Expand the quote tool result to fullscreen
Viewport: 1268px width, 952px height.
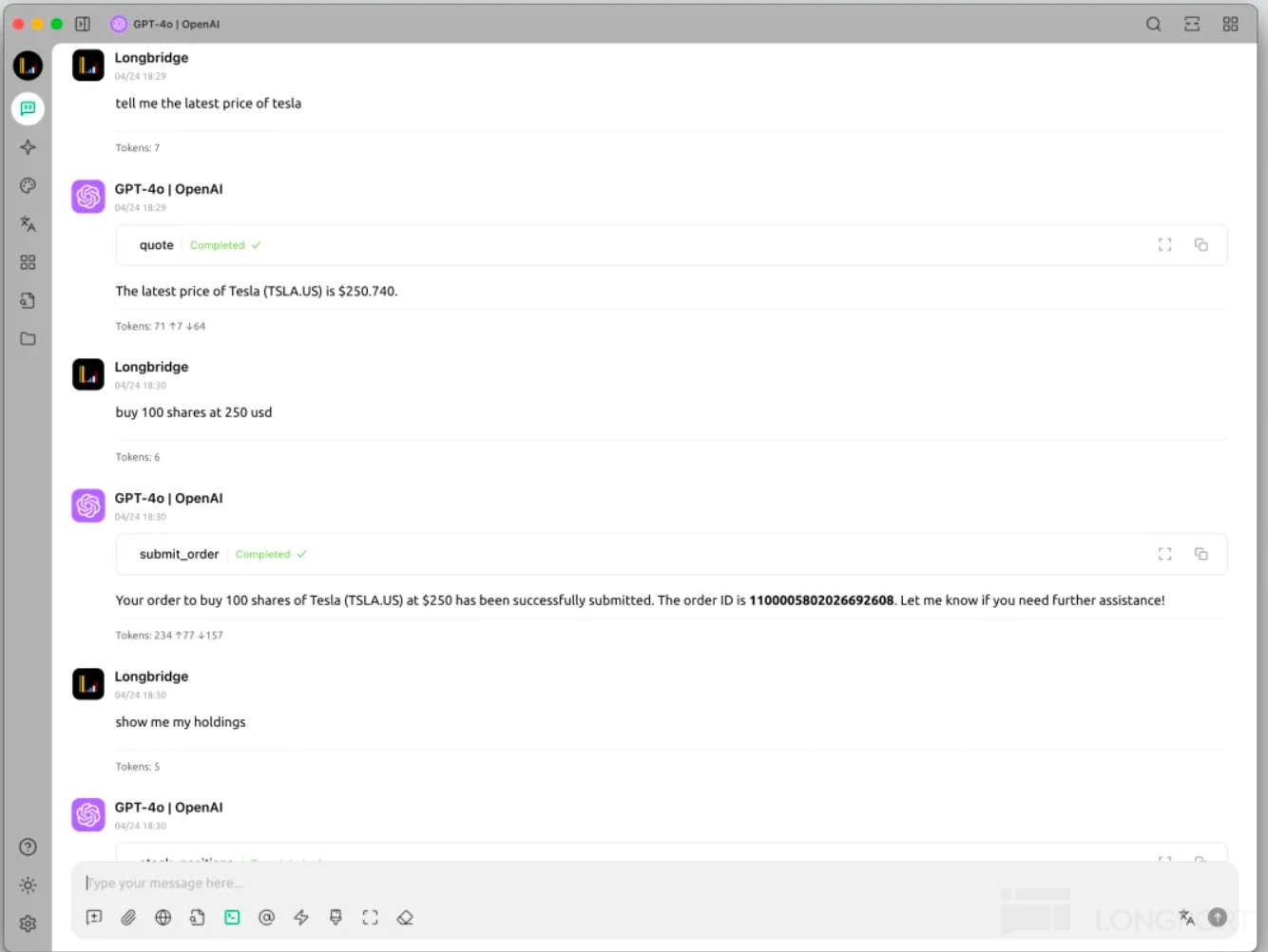coord(1164,245)
